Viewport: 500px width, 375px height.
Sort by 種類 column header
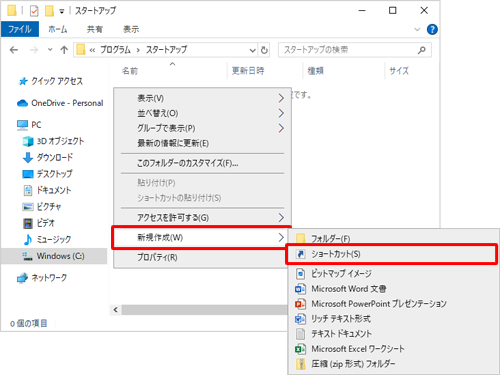[315, 71]
